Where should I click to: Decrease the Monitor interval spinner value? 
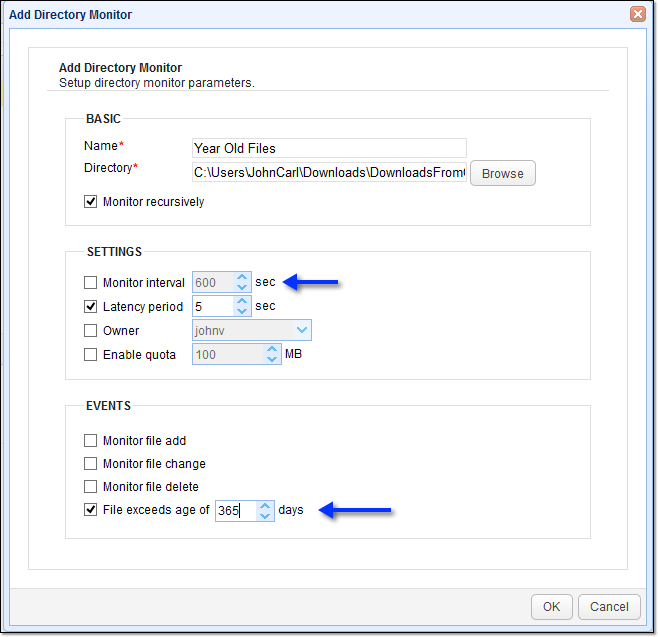[x=241, y=288]
